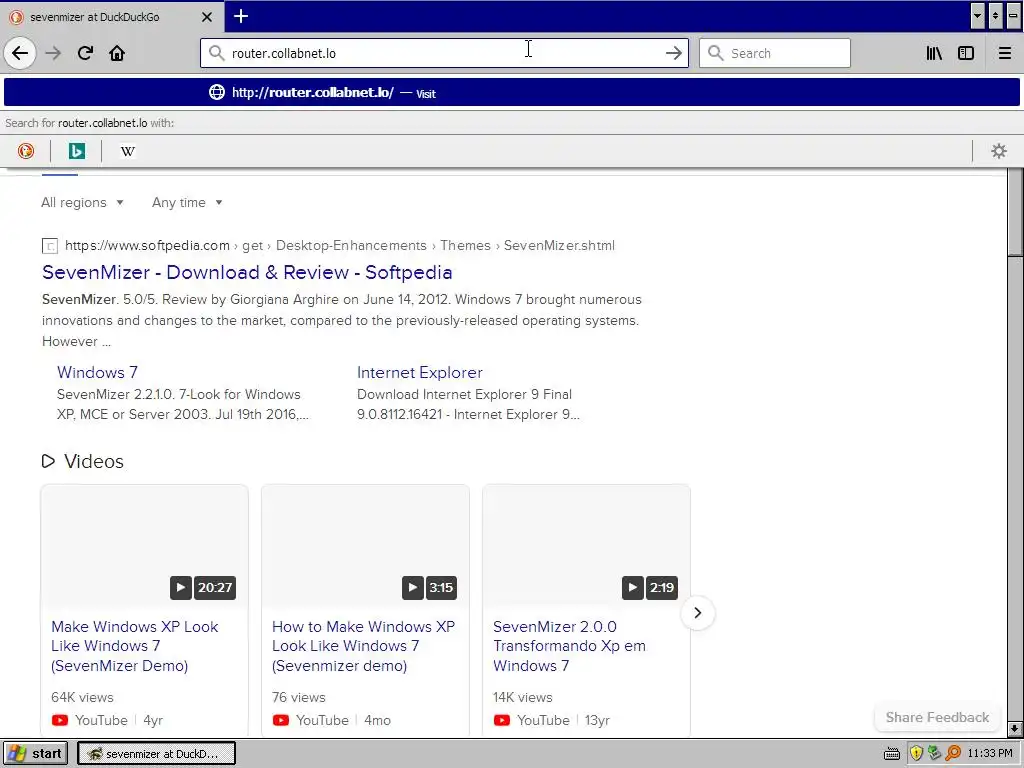
Task: Play the 3:15 video thumbnail
Action: 365,547
